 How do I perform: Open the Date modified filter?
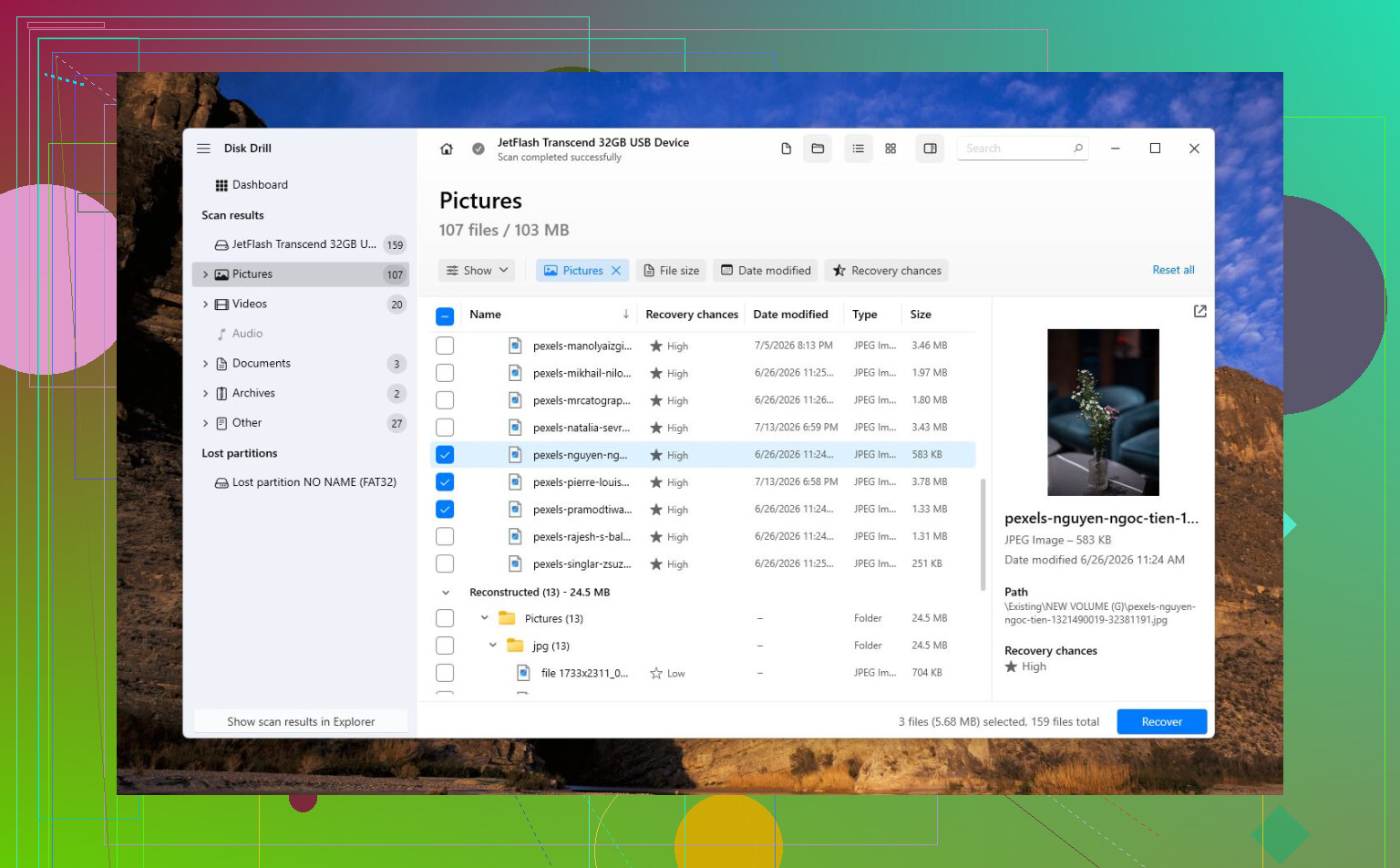tap(766, 271)
